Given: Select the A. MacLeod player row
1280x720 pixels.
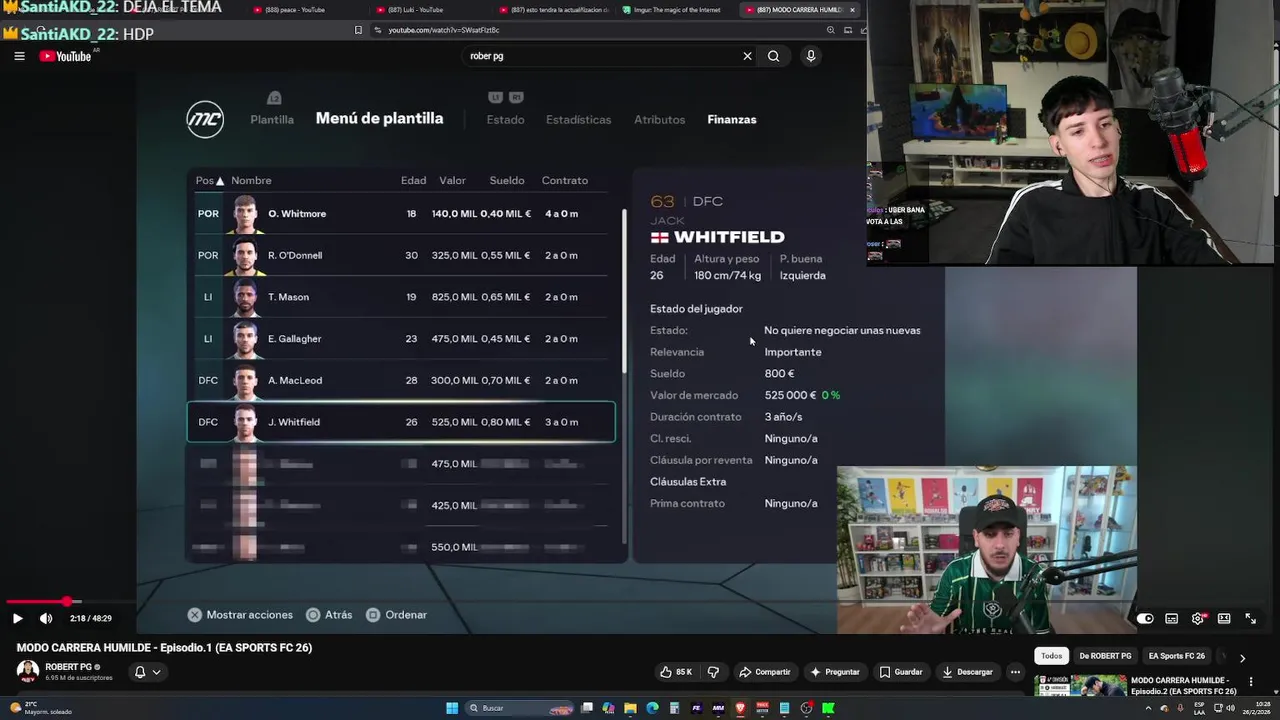Looking at the screenshot, I should (x=401, y=380).
